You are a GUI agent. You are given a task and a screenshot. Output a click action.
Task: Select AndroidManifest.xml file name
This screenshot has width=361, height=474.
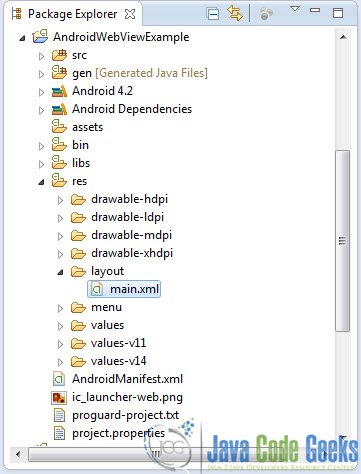pyautogui.click(x=127, y=379)
